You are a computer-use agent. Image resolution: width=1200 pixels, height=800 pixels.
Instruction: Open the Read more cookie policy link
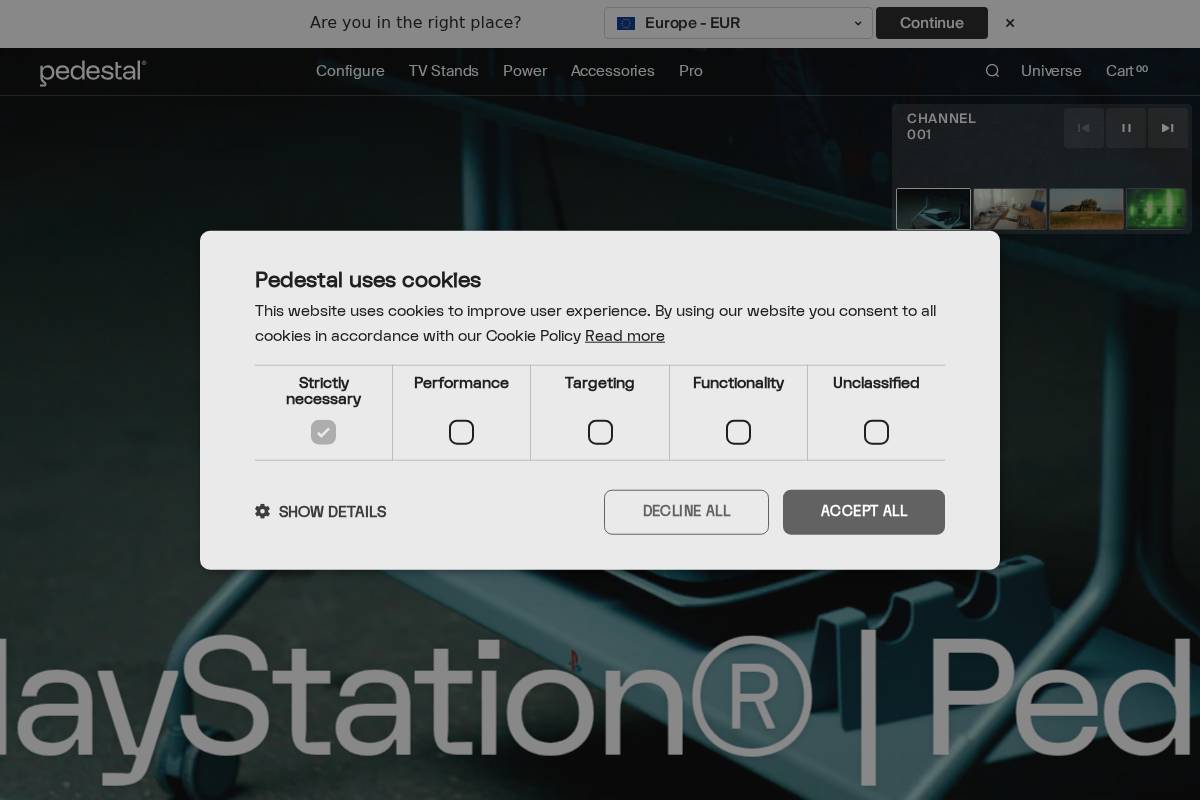pos(625,336)
